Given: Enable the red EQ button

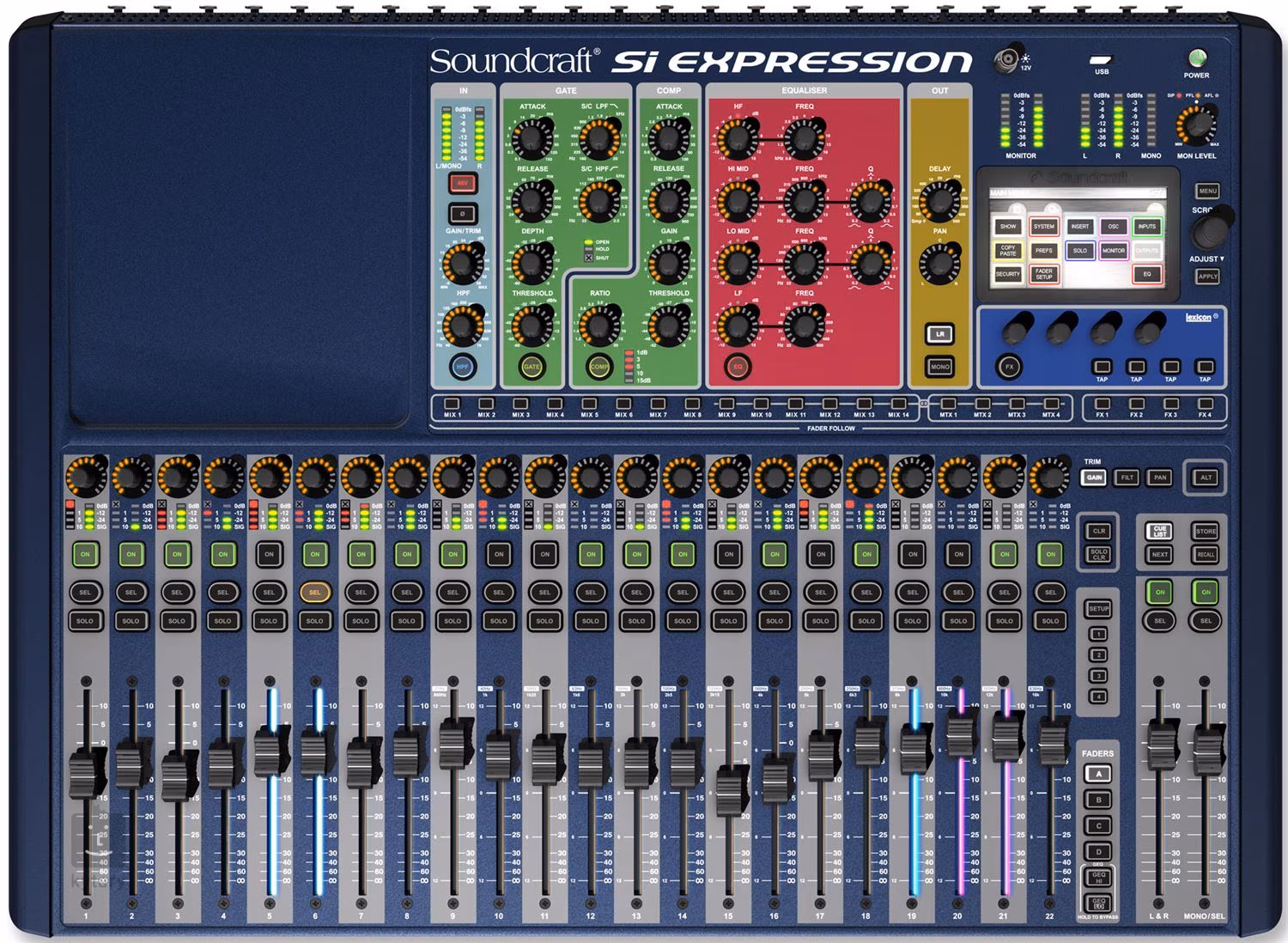Looking at the screenshot, I should coord(737,367).
